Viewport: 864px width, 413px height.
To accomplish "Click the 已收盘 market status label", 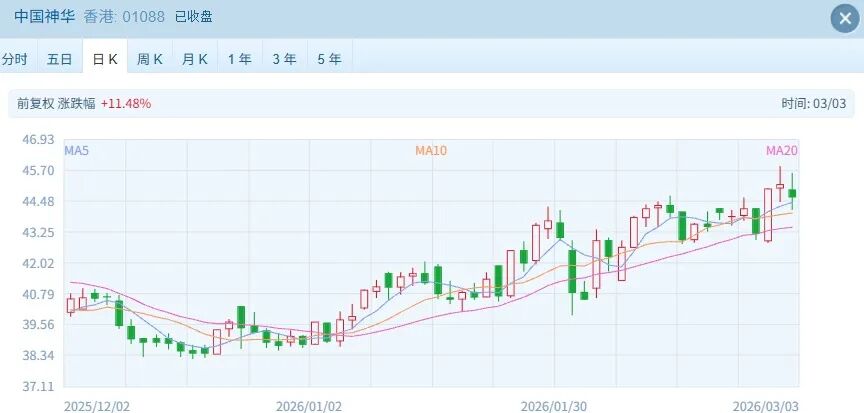I will (x=193, y=17).
